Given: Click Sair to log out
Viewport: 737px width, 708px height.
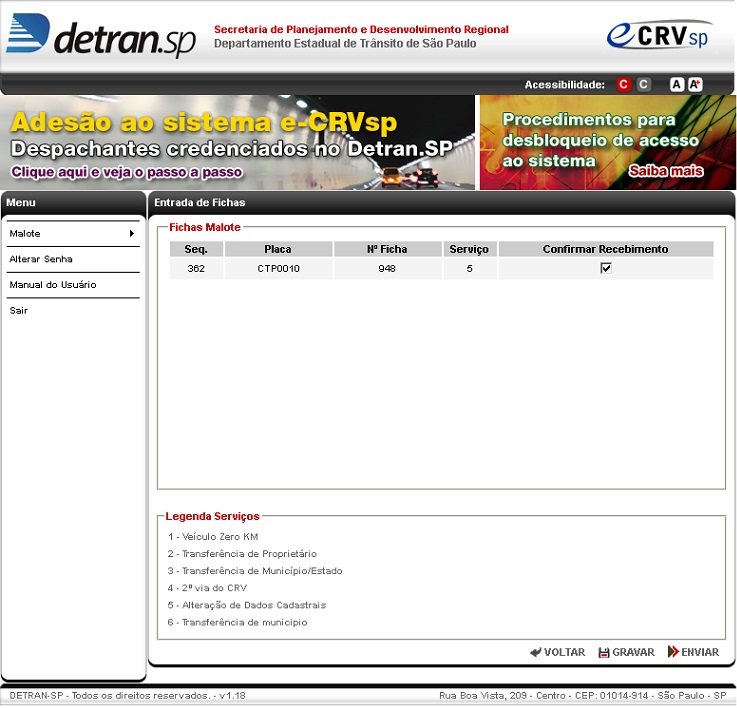Looking at the screenshot, I should click(19, 311).
